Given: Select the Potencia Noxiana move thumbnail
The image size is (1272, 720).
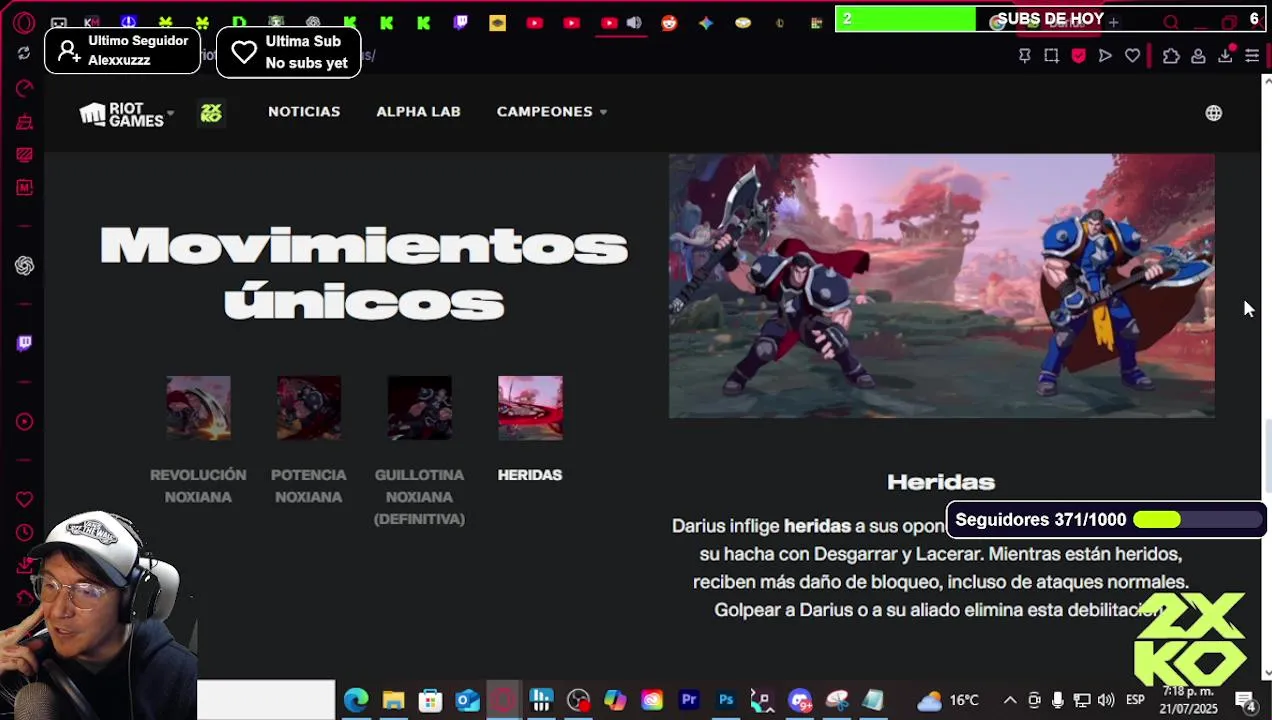Looking at the screenshot, I should (x=309, y=408).
